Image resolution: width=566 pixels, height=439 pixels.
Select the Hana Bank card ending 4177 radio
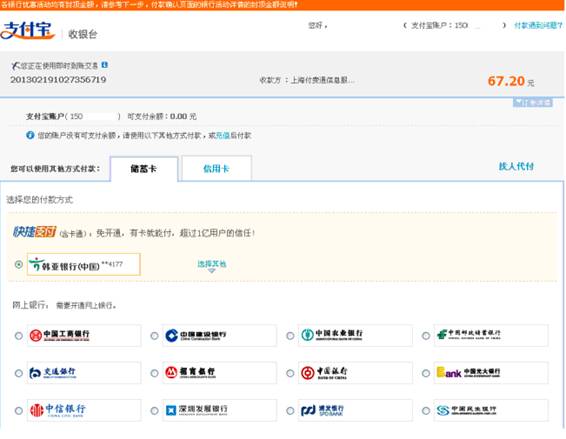point(19,265)
